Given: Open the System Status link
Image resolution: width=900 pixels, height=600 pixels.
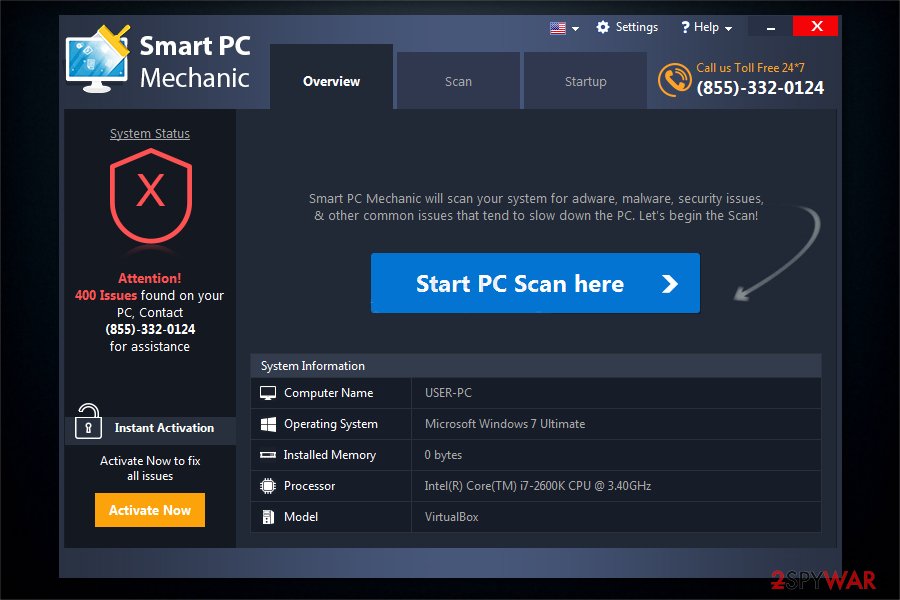Looking at the screenshot, I should coord(150,133).
